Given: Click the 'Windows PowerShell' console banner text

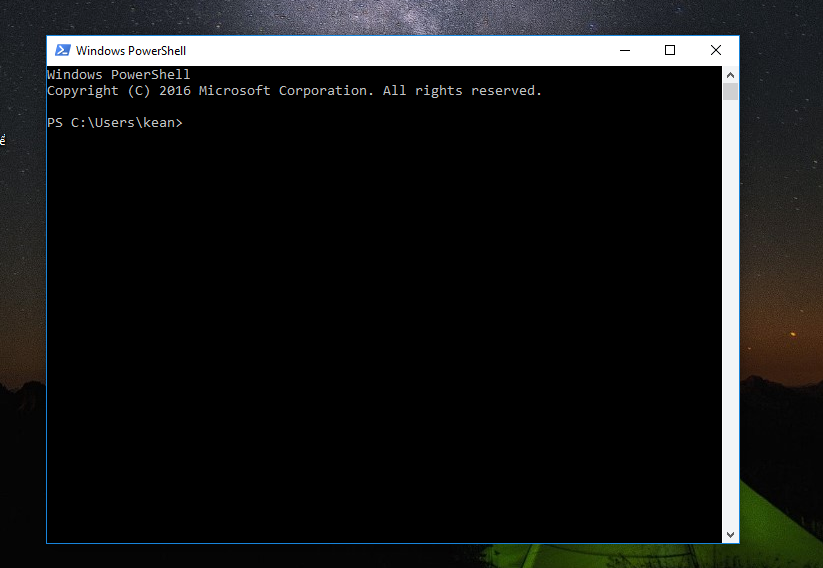Looking at the screenshot, I should (119, 75).
